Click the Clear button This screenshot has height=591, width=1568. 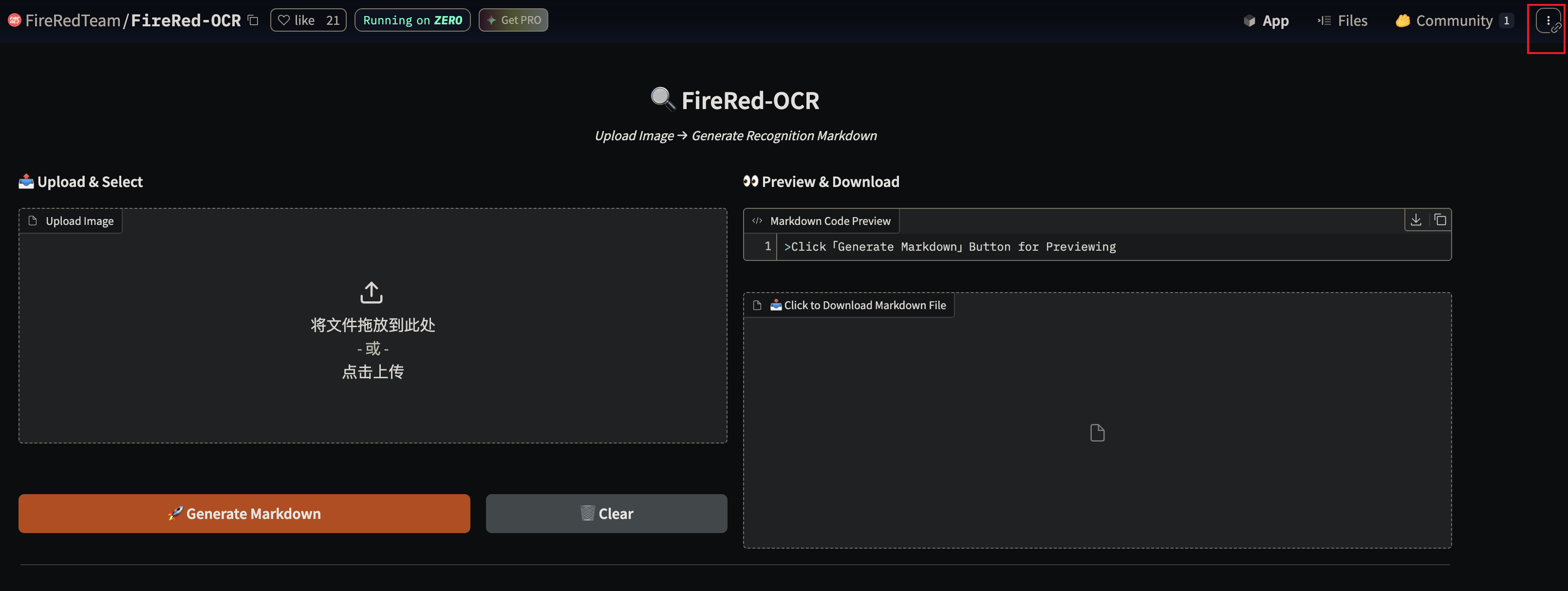click(x=606, y=513)
